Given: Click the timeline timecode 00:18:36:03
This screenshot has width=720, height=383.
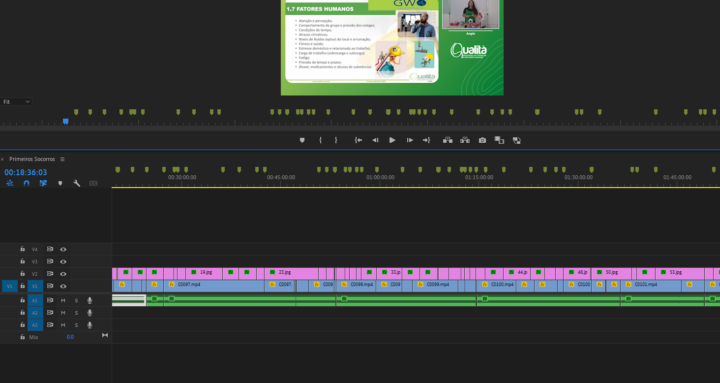Looking at the screenshot, I should point(26,173).
